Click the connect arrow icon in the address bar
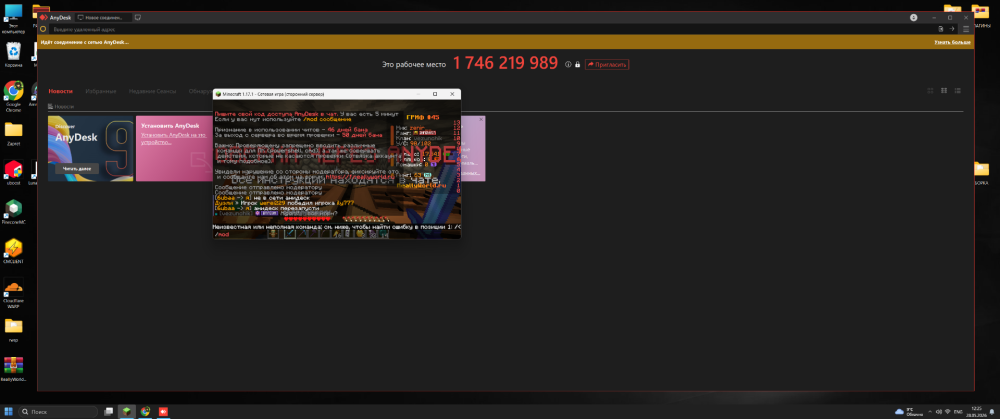Image resolution: width=1000 pixels, height=419 pixels. pos(952,29)
